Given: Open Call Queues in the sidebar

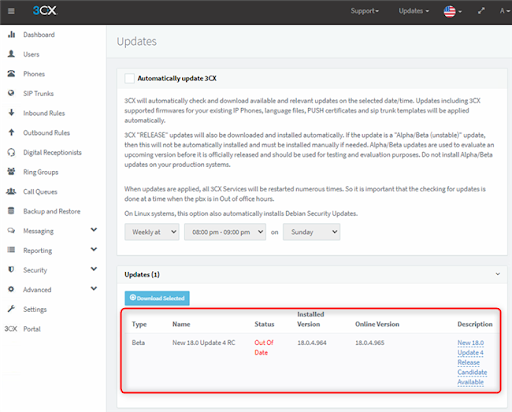Looking at the screenshot, I should 40,192.
